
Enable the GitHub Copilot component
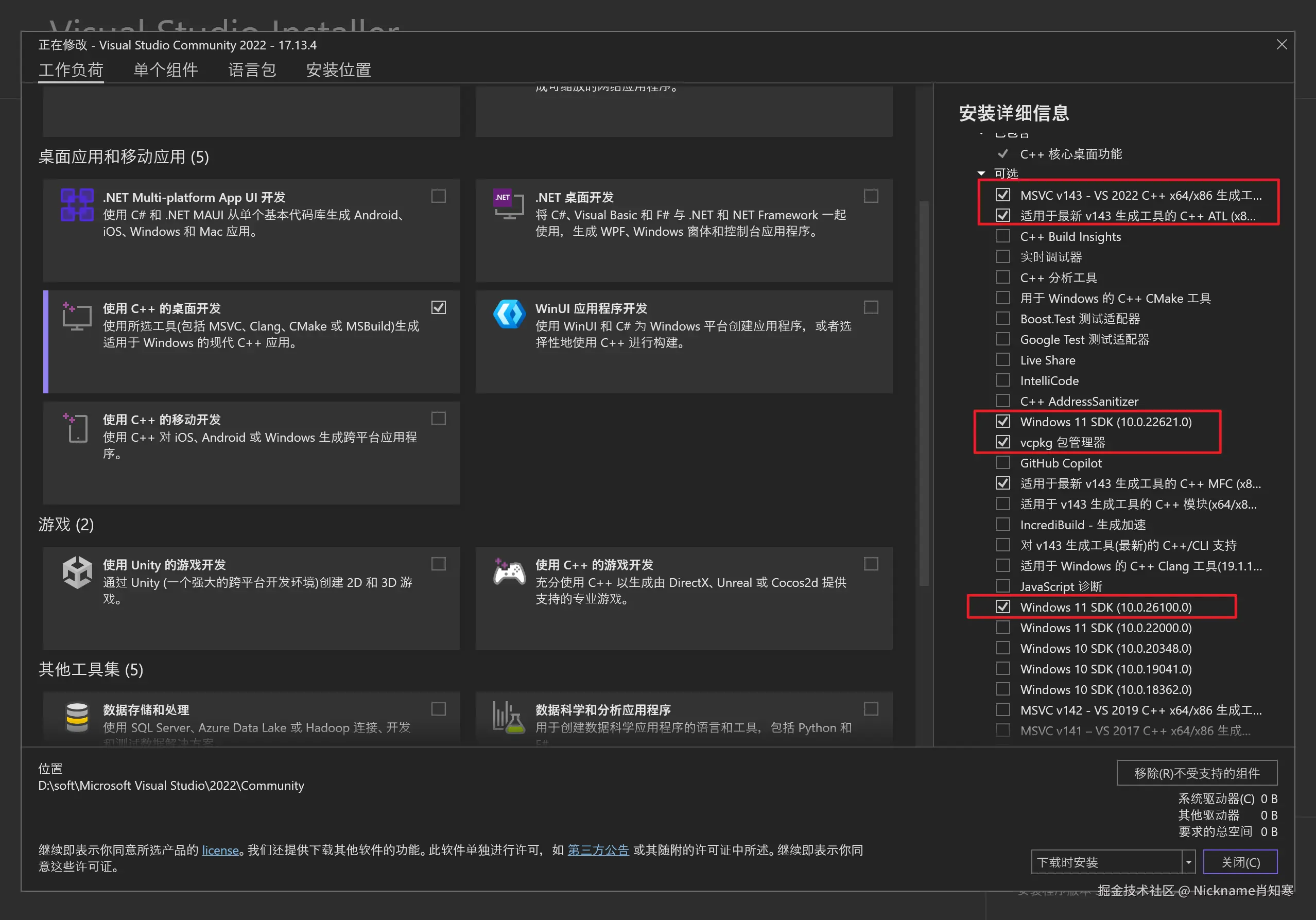[x=1002, y=462]
